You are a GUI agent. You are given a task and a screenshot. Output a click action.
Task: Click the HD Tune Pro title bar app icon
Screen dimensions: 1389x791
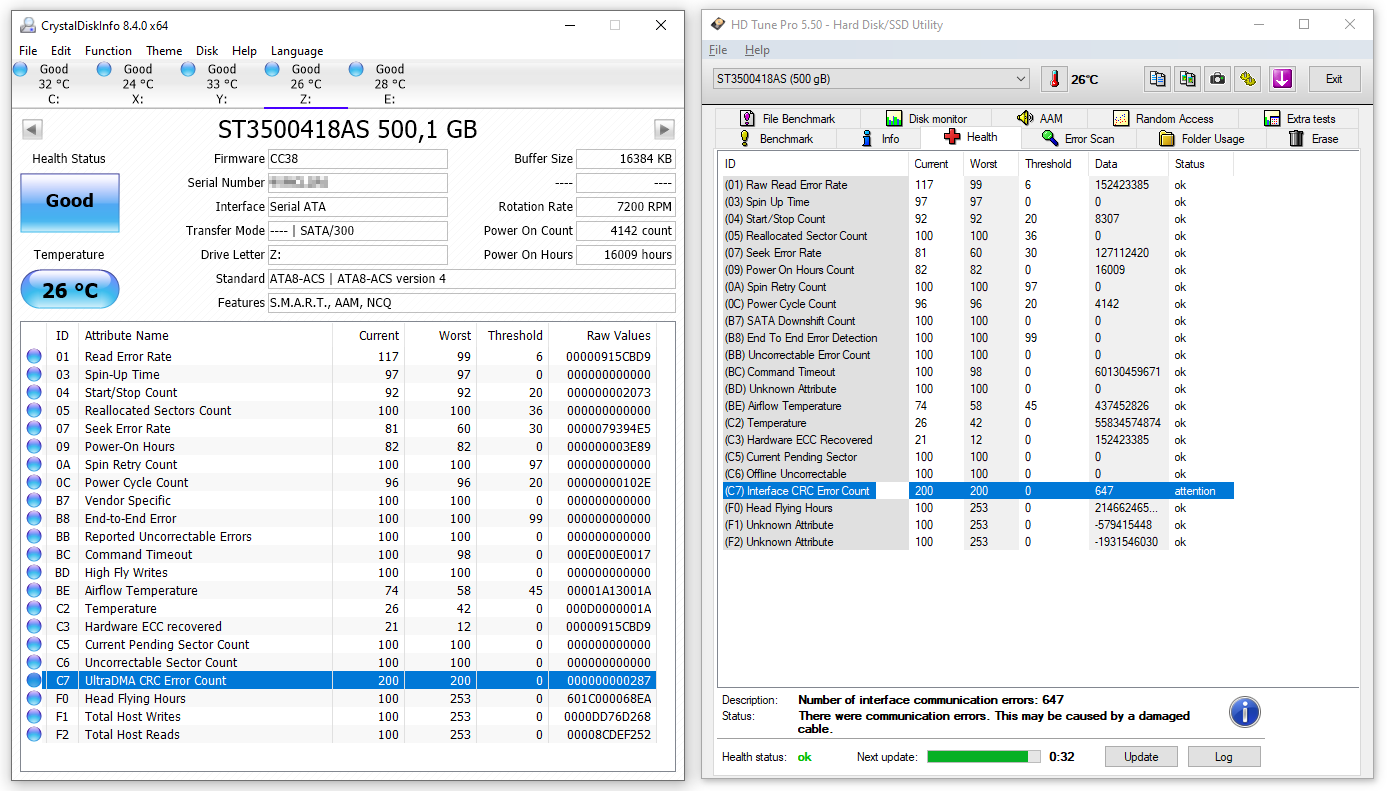(718, 25)
